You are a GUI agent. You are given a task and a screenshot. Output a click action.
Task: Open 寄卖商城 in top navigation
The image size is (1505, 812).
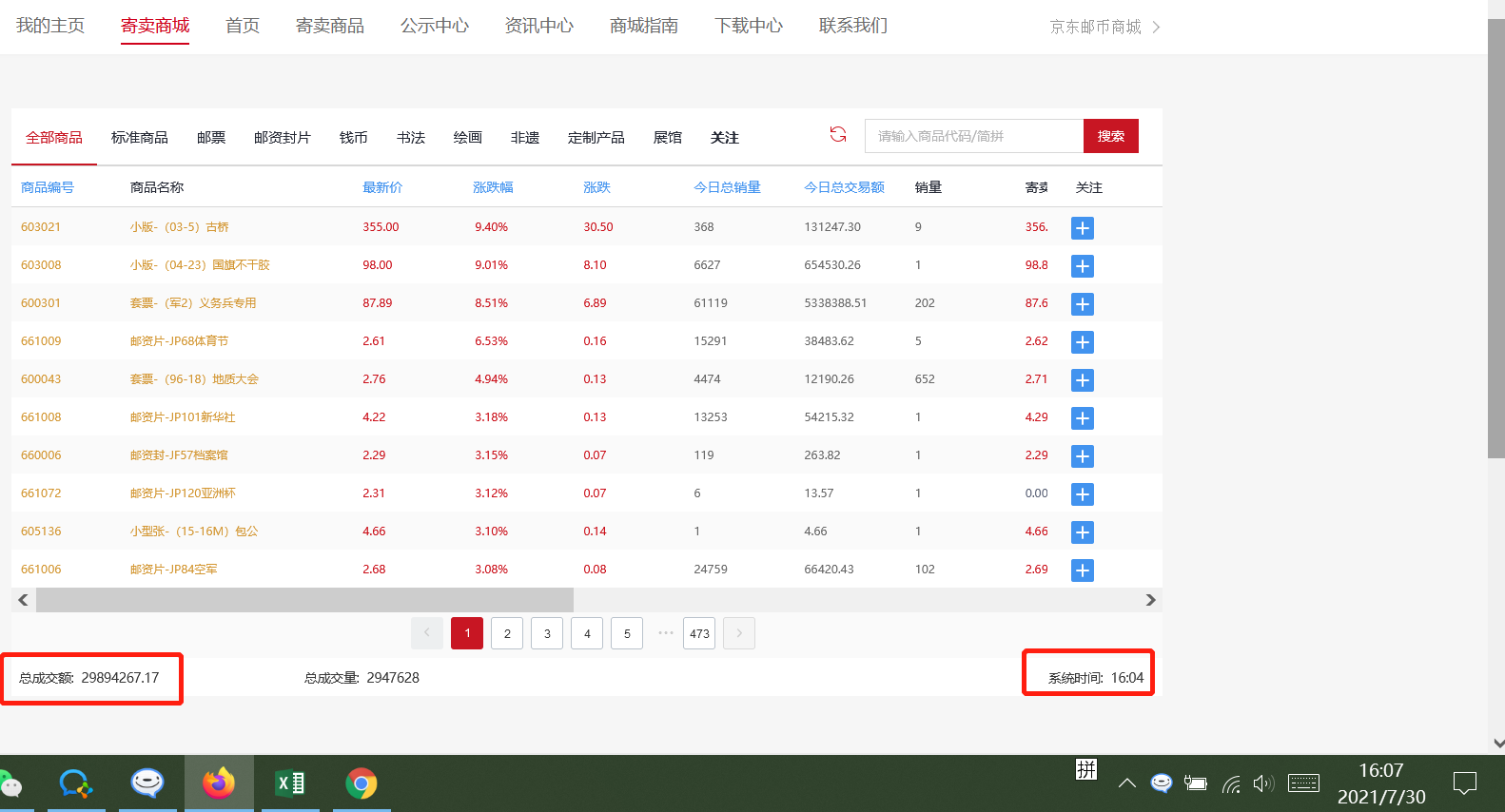tap(155, 26)
